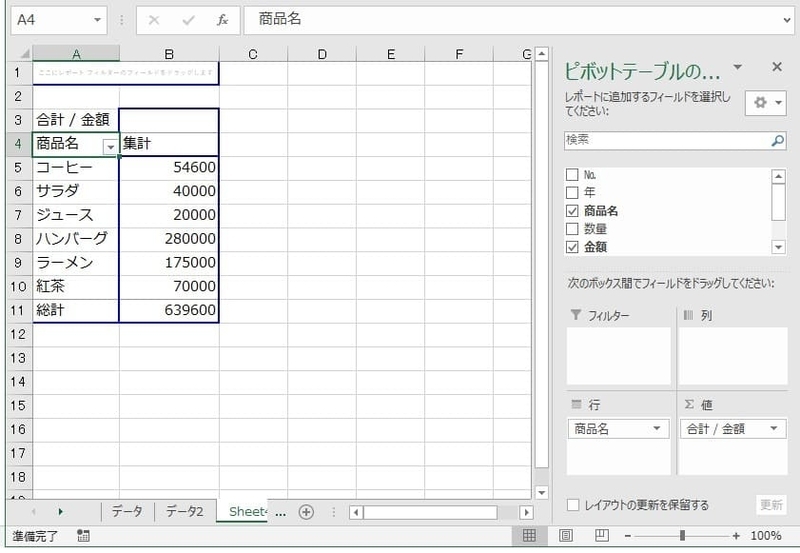Uncheck the 商品名 field checkbox
The width and height of the screenshot is (800, 553).
point(572,211)
